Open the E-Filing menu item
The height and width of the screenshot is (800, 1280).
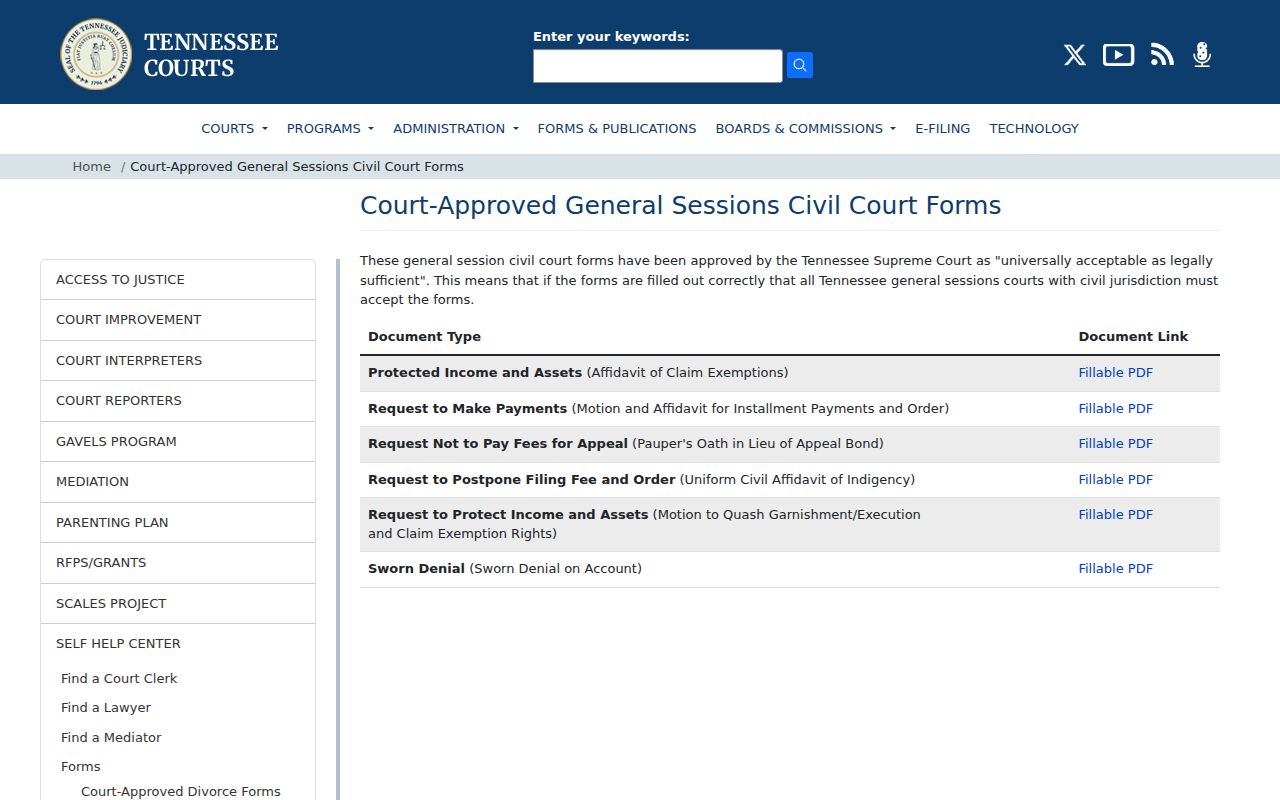tap(942, 128)
